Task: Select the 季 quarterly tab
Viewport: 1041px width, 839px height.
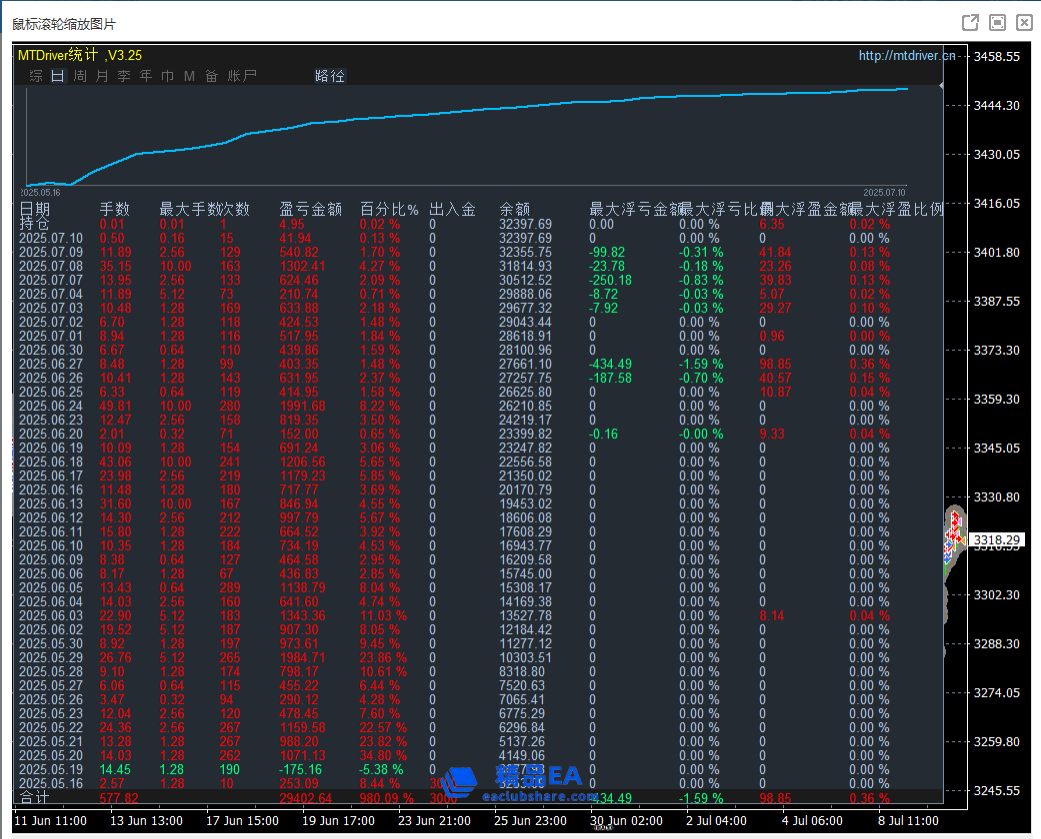Action: coord(124,75)
